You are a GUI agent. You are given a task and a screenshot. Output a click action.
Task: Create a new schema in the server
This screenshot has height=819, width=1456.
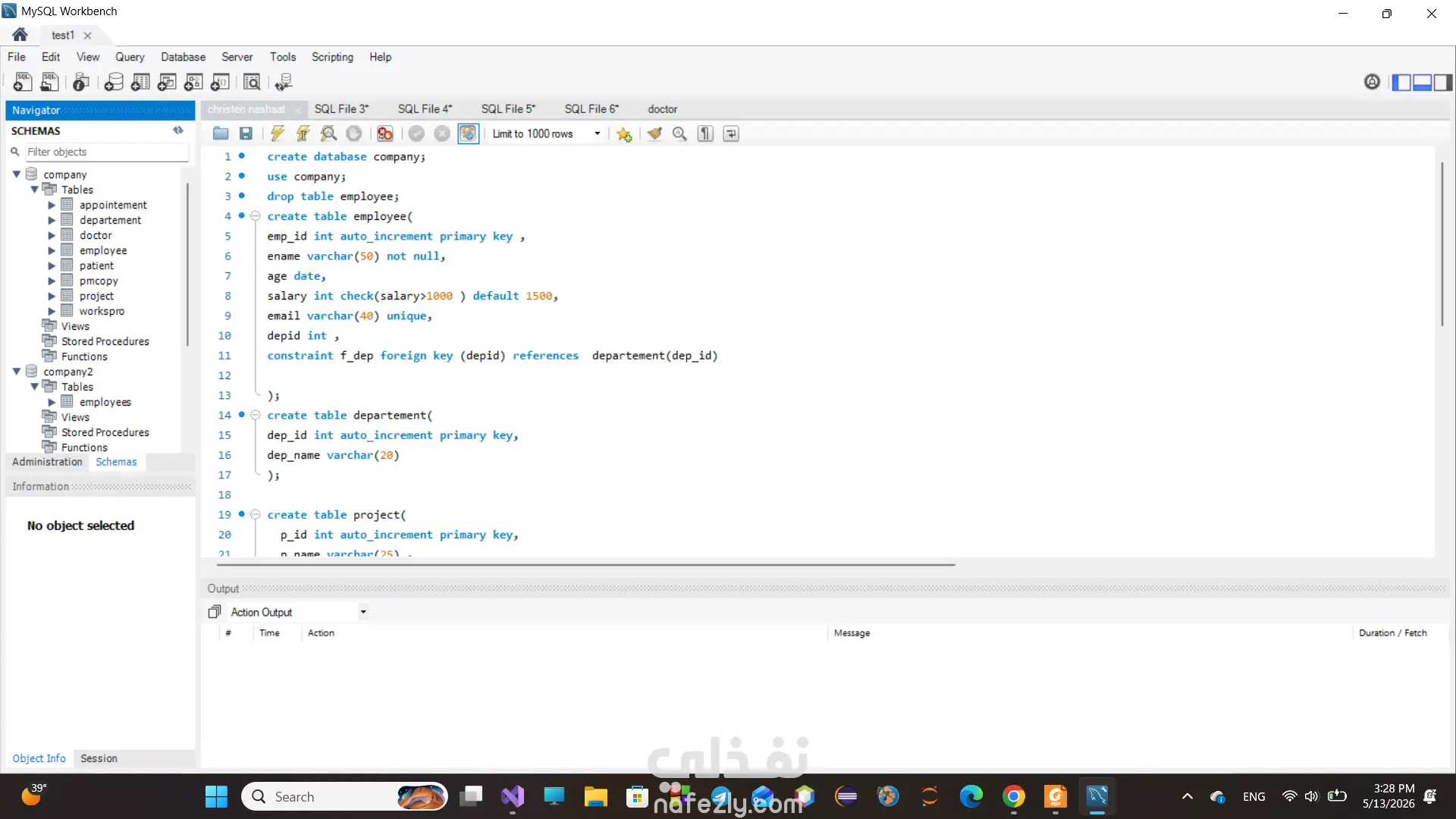click(114, 82)
